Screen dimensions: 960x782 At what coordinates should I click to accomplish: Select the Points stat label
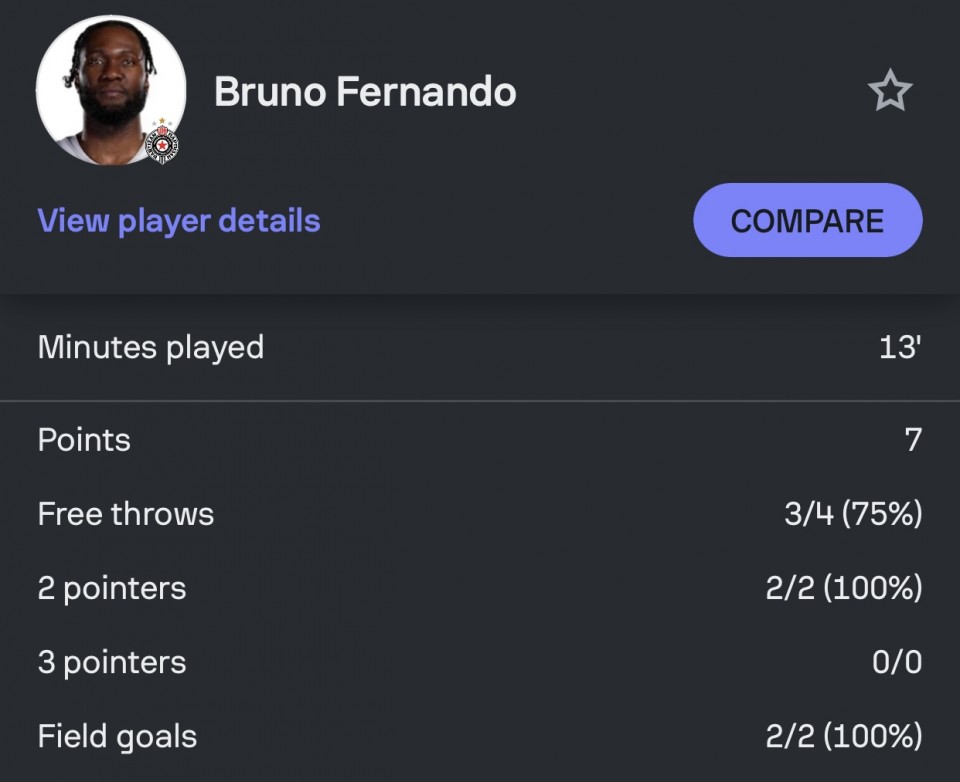click(x=84, y=440)
